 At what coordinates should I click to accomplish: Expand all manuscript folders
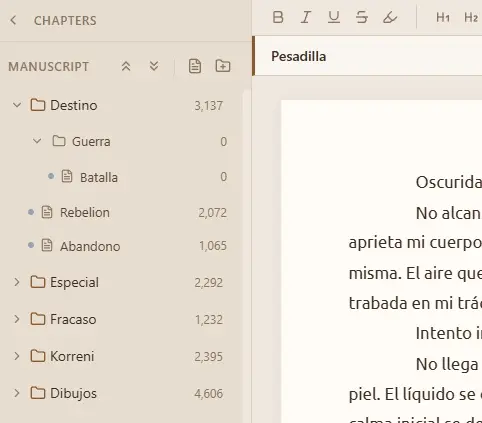point(154,66)
